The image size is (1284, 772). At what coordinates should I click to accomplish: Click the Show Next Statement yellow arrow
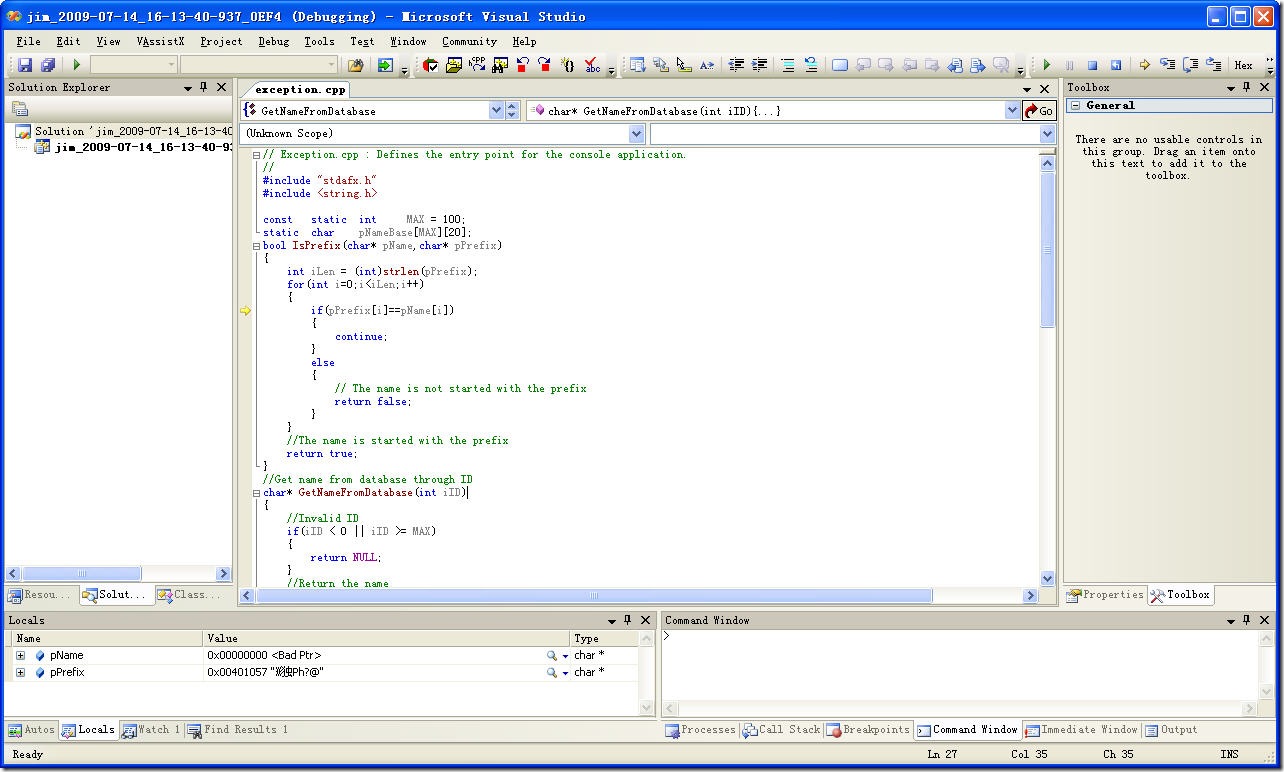click(x=1144, y=65)
